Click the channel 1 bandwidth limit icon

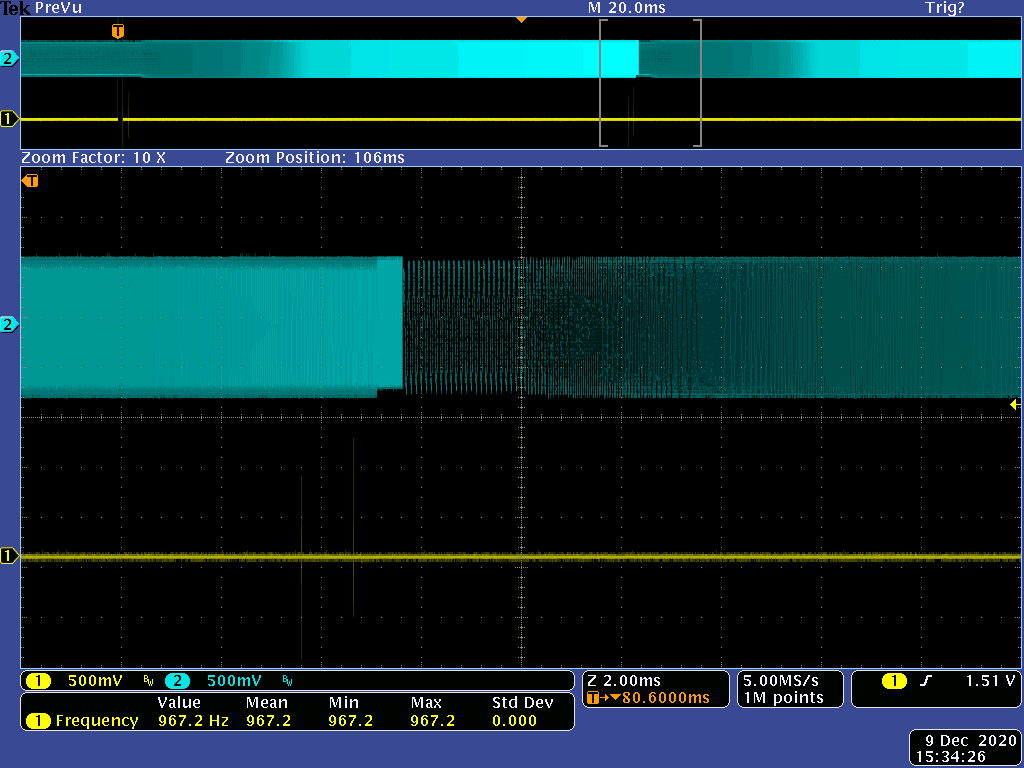(148, 682)
